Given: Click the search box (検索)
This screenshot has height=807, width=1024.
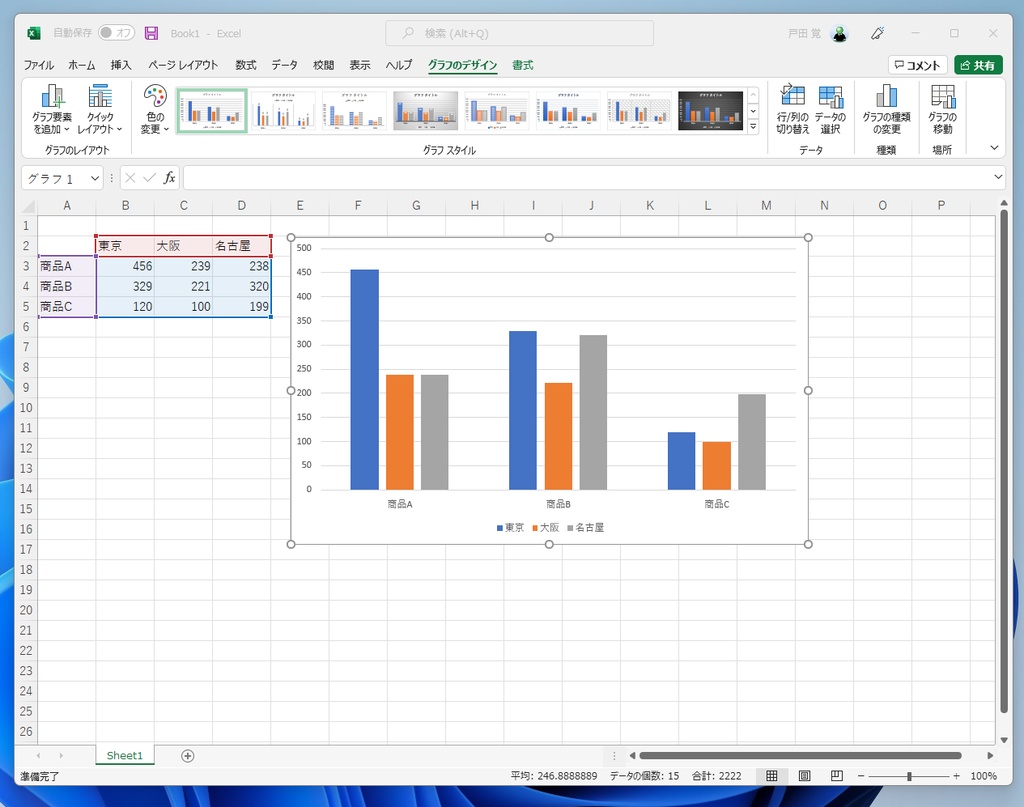Looking at the screenshot, I should coord(519,33).
